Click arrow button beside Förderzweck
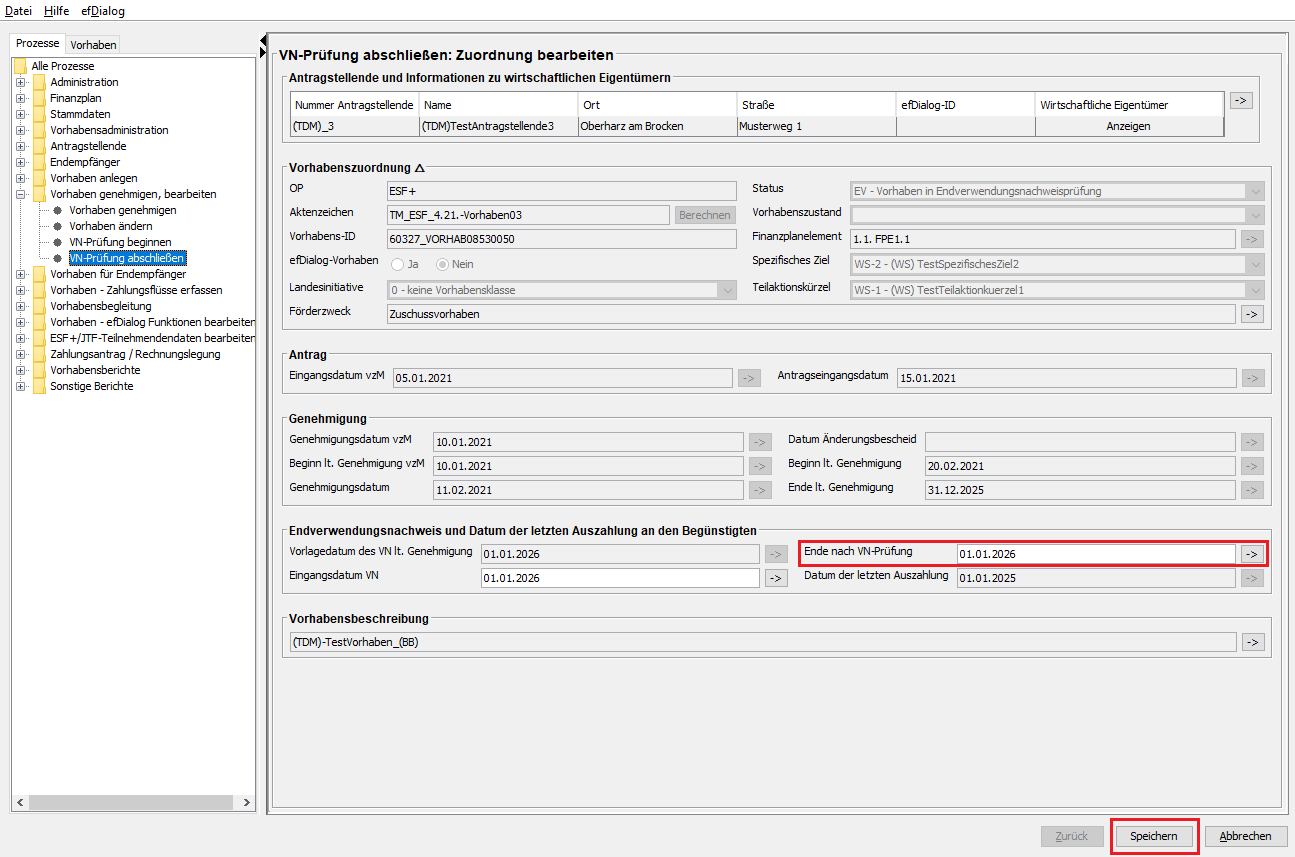This screenshot has width=1295, height=857. point(1252,314)
